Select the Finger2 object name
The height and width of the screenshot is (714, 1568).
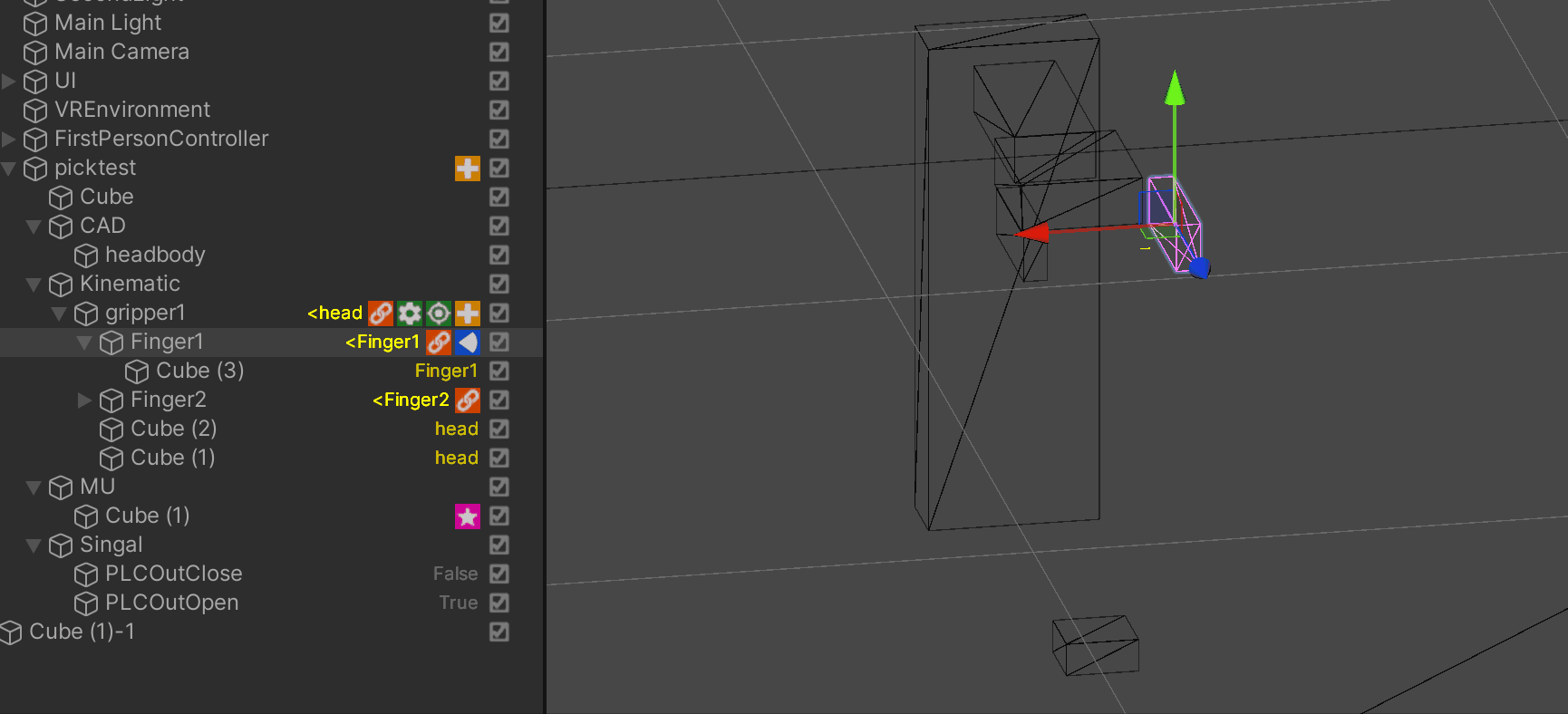click(x=169, y=400)
